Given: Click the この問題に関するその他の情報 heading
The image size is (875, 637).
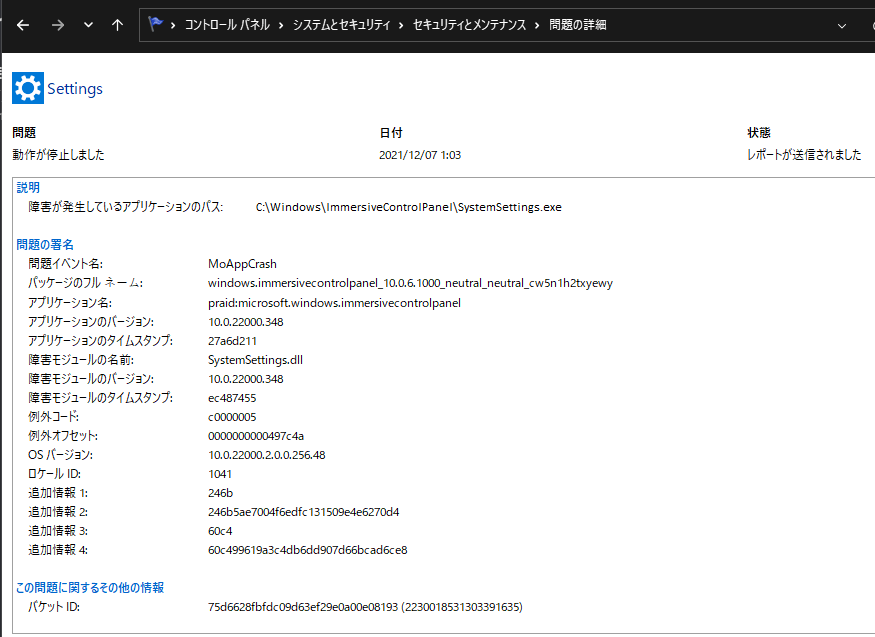Looking at the screenshot, I should point(90,587).
